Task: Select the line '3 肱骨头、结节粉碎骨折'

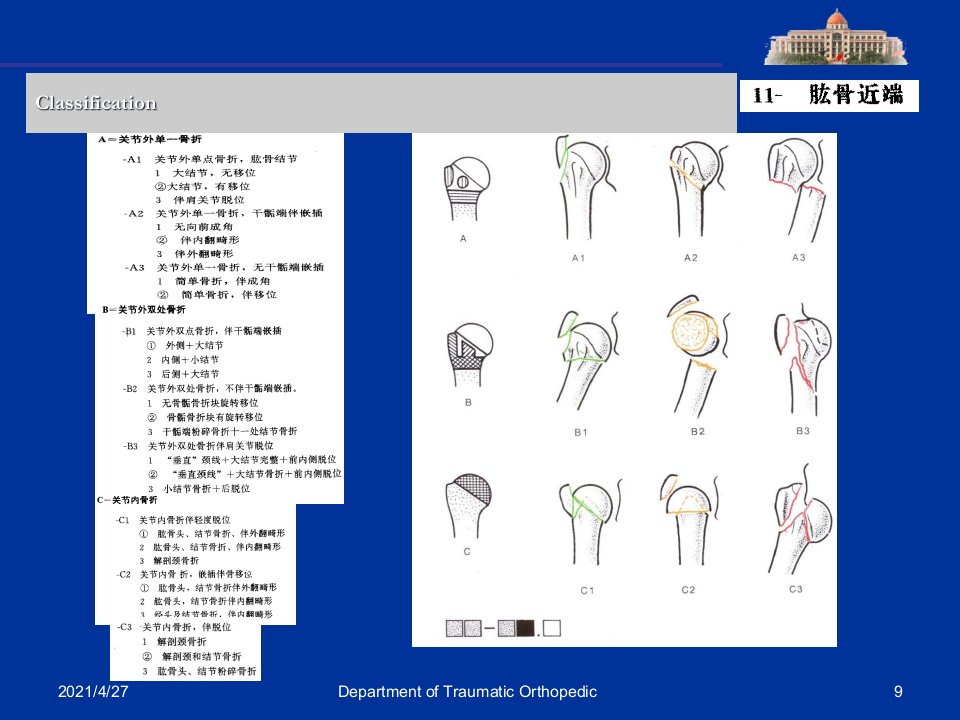Action: pyautogui.click(x=199, y=671)
